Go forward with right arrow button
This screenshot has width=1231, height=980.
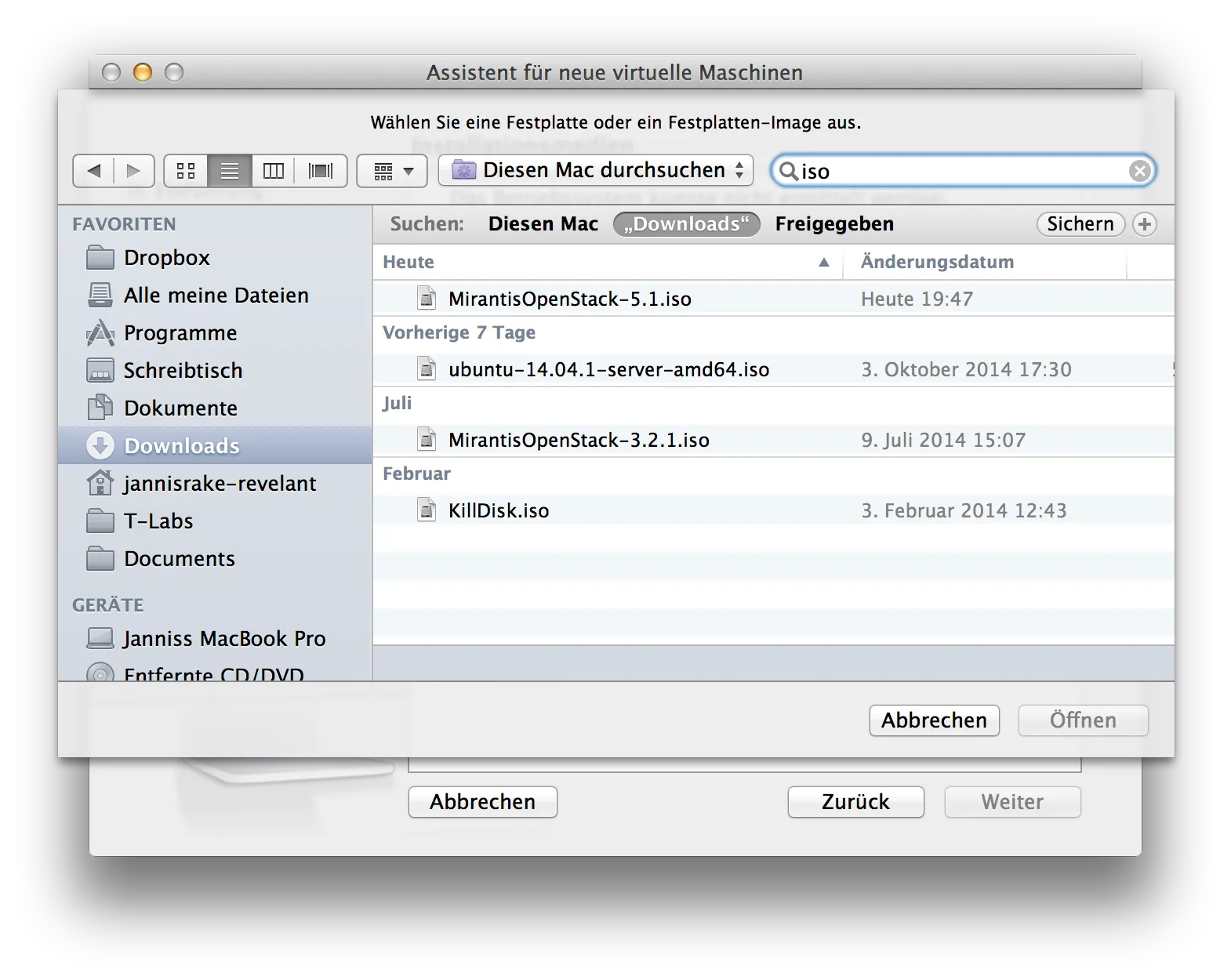click(133, 171)
